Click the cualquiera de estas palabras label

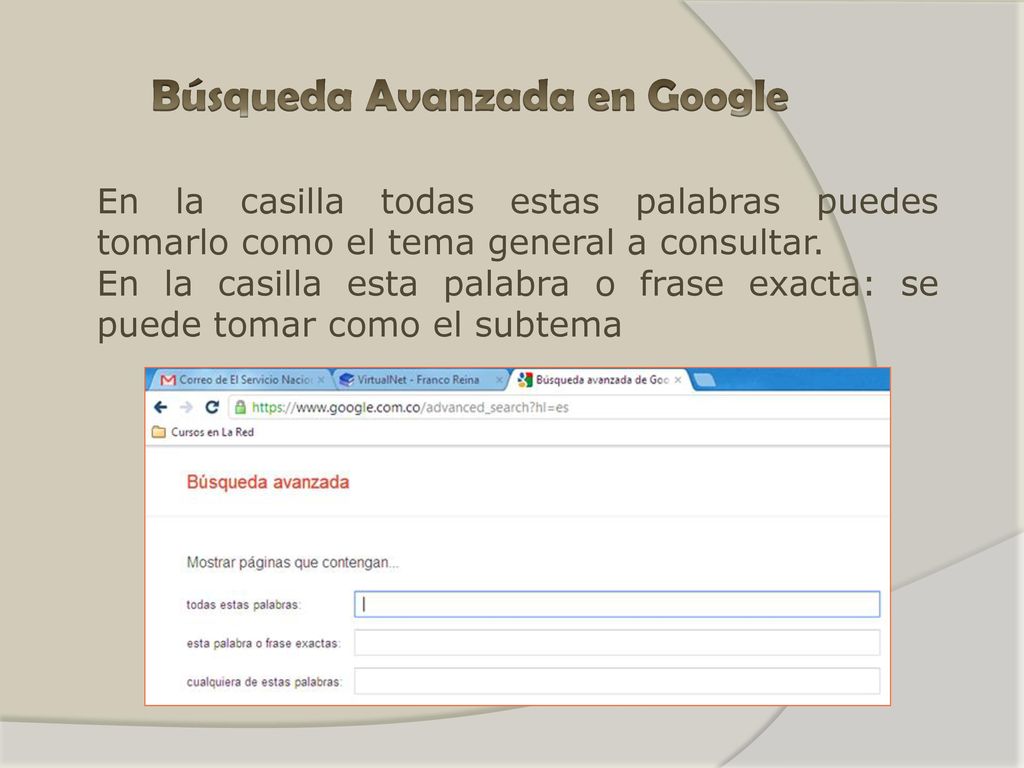[264, 682]
